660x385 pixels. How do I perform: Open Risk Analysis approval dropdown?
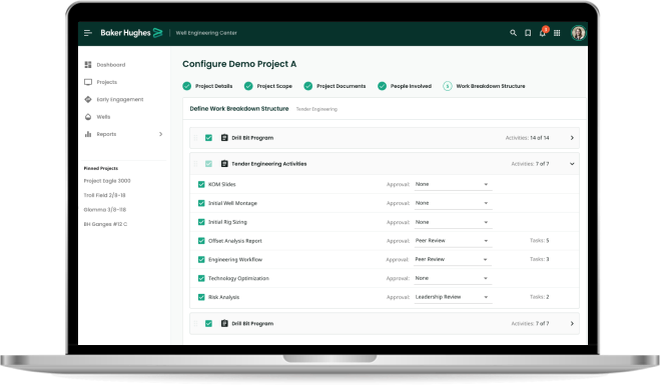click(x=453, y=297)
